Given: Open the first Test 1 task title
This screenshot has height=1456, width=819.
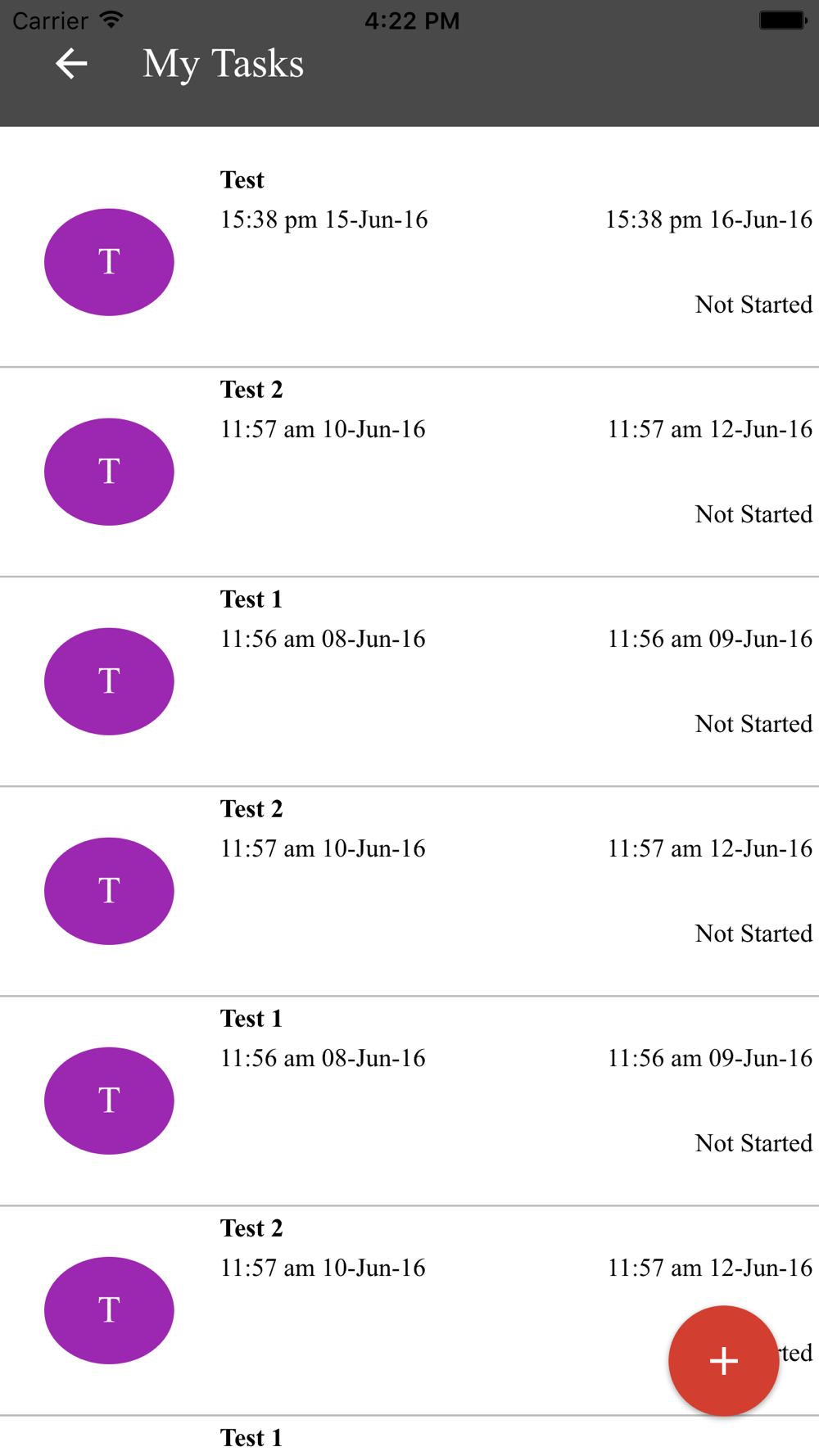Looking at the screenshot, I should 251,599.
